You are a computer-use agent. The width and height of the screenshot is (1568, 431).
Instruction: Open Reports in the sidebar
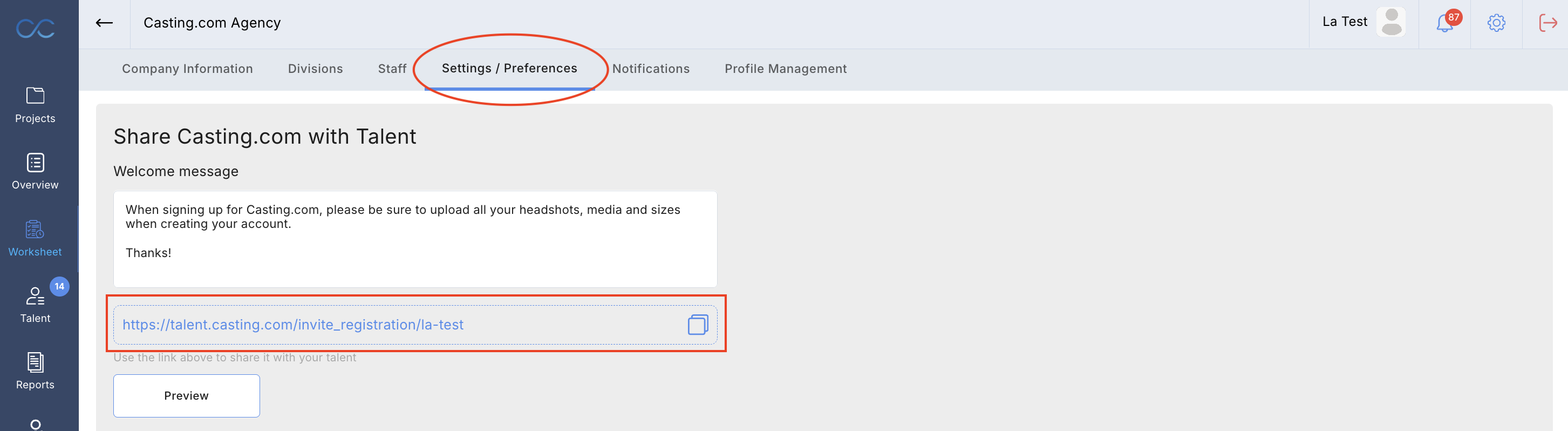click(35, 372)
